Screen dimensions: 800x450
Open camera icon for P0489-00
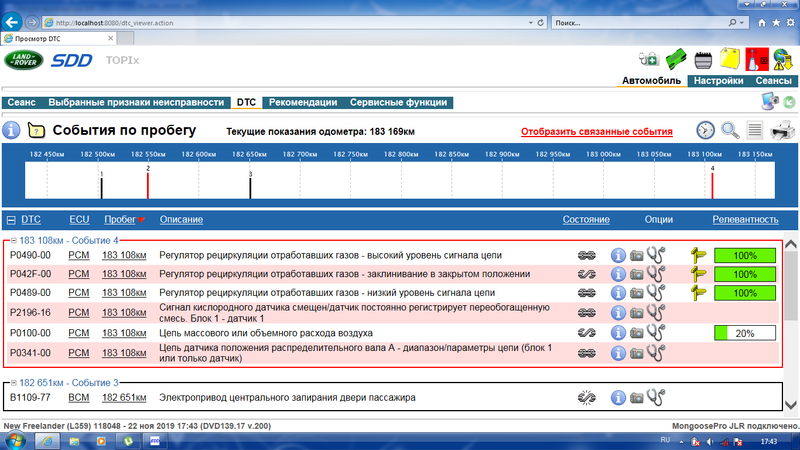pos(636,293)
